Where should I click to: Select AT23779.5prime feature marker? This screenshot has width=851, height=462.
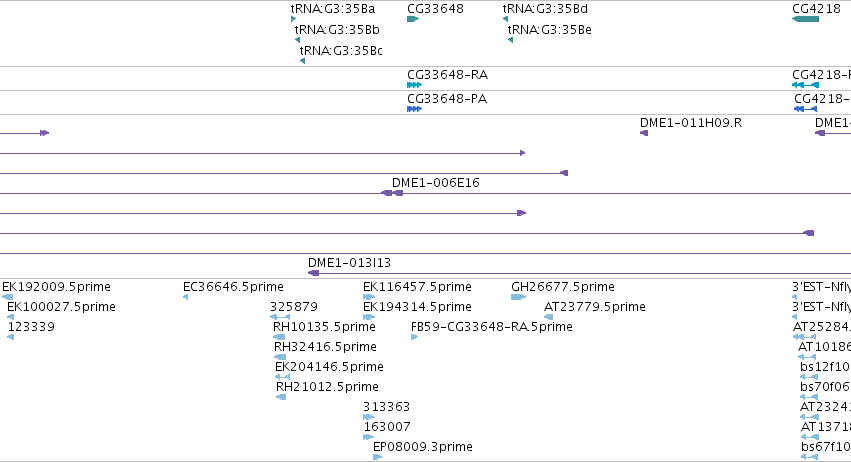(548, 317)
